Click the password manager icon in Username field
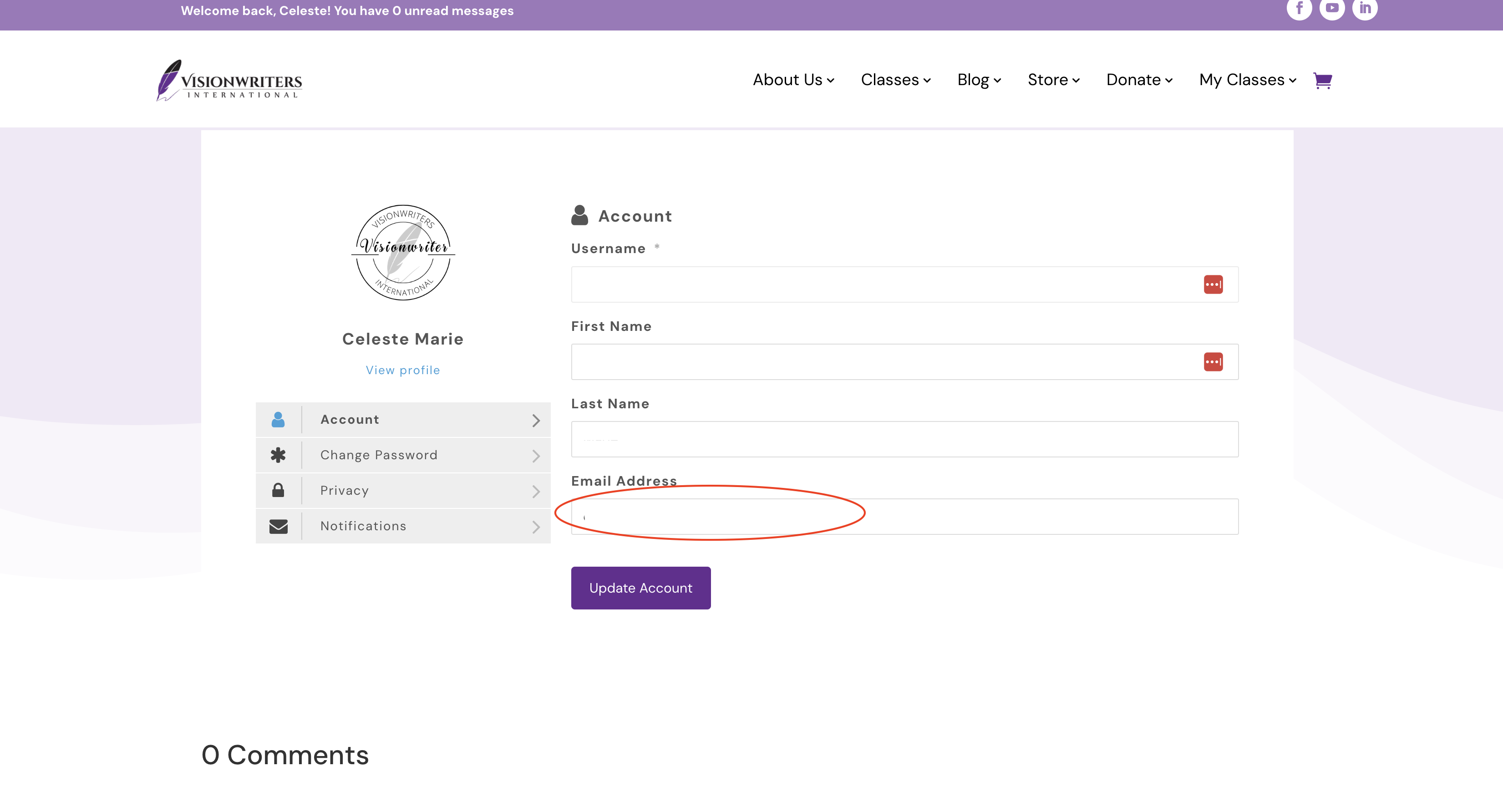The width and height of the screenshot is (1503, 812). pos(1213,284)
